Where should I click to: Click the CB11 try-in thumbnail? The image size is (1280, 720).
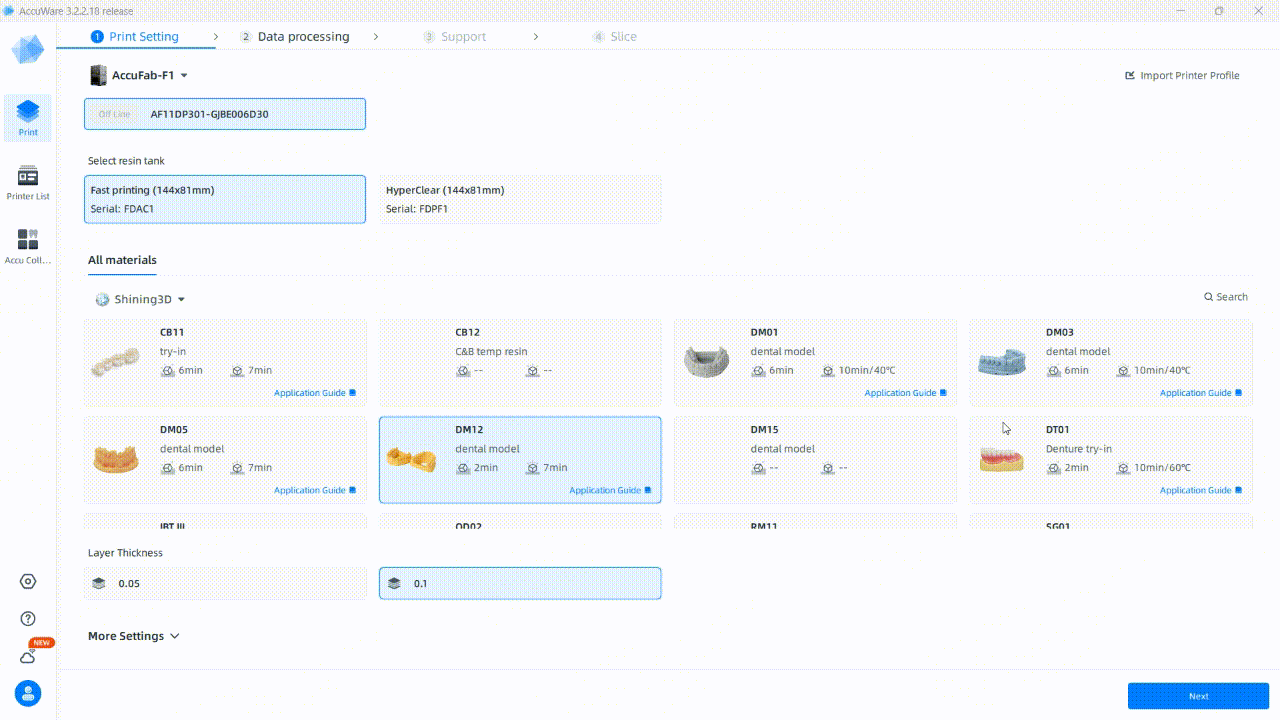(x=116, y=364)
